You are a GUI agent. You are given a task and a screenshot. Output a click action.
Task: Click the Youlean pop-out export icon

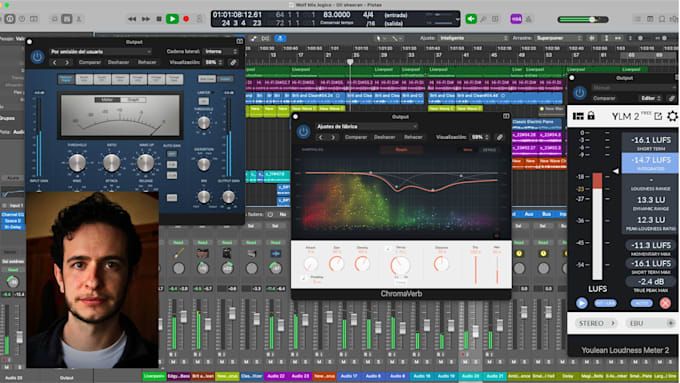pyautogui.click(x=658, y=116)
